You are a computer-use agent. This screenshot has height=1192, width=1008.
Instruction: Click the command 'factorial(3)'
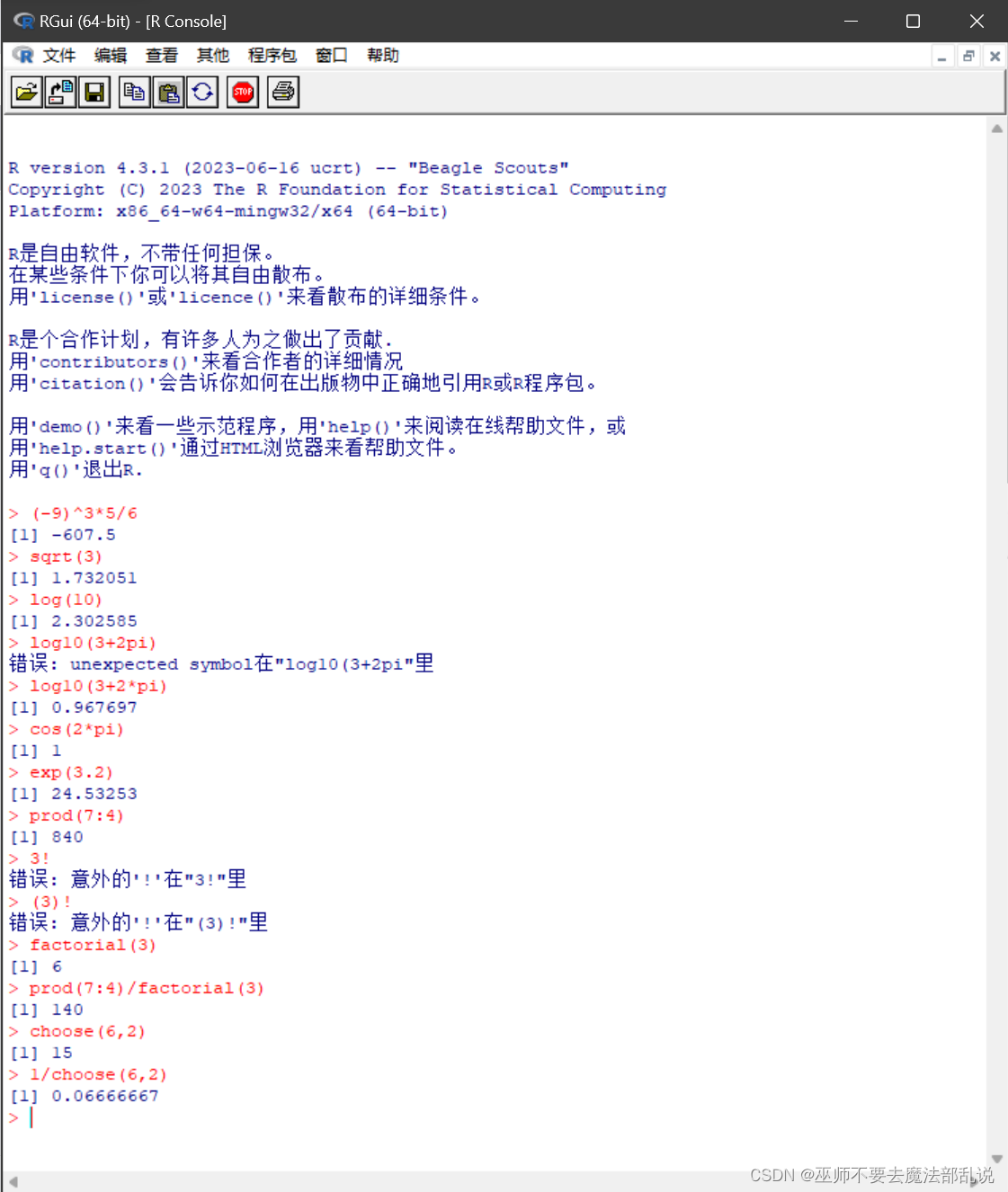94,945
